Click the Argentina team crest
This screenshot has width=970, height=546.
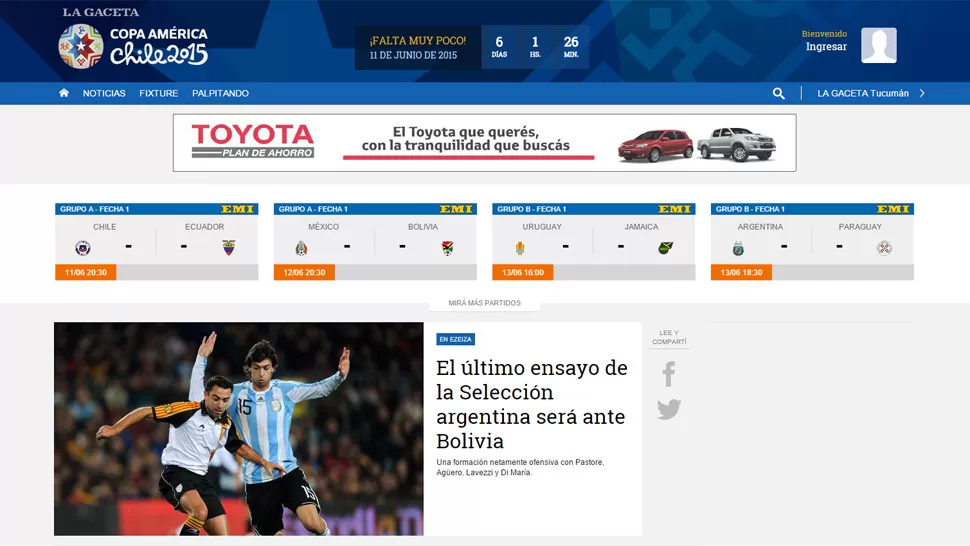pos(738,248)
